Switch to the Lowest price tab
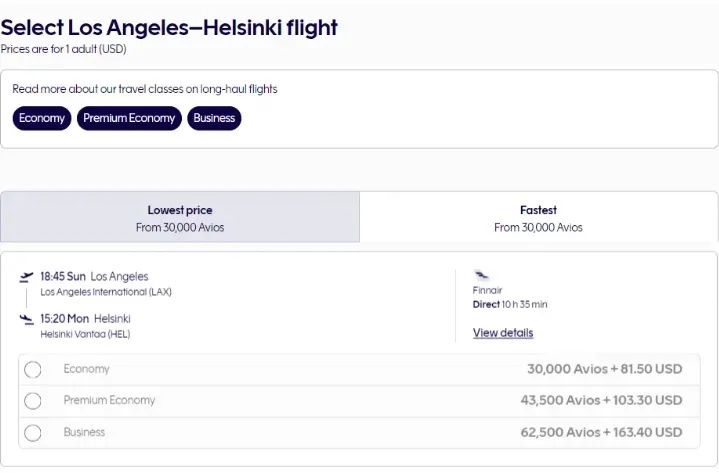The image size is (719, 473). pyautogui.click(x=180, y=218)
